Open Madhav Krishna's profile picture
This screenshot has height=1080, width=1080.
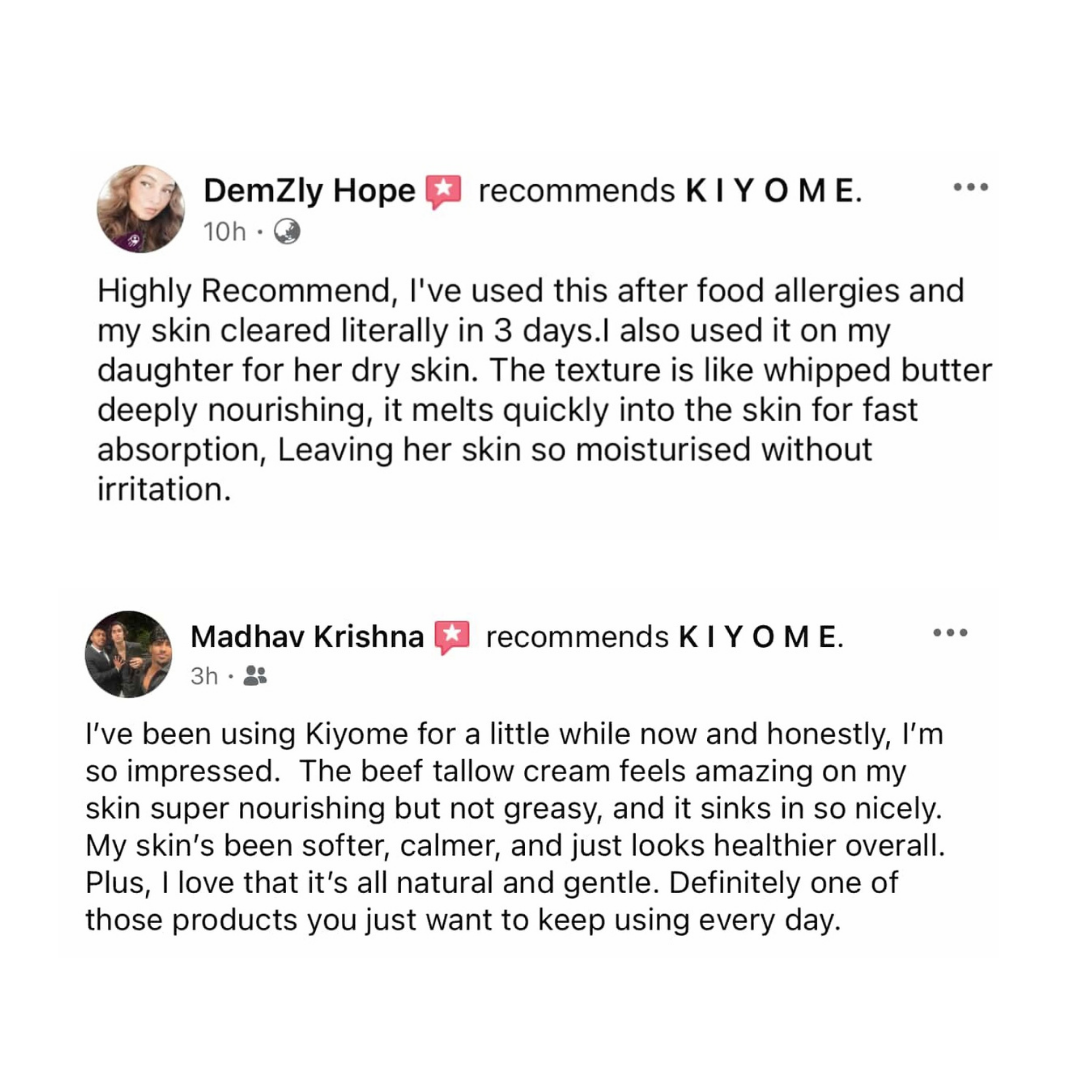coord(129,654)
